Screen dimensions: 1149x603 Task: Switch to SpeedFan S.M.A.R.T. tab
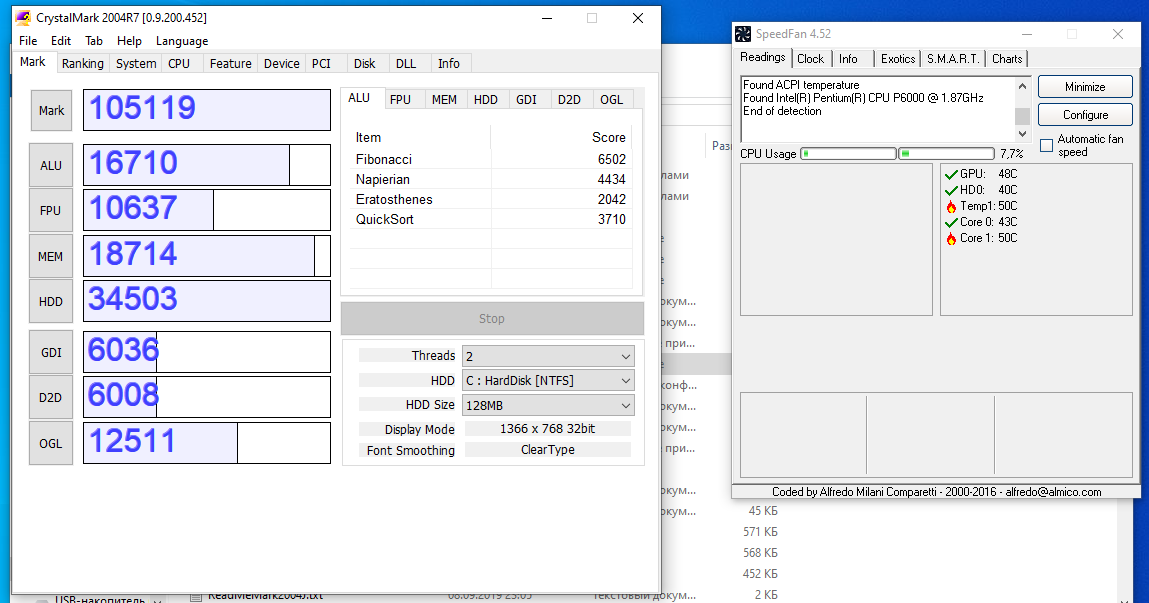(x=953, y=59)
